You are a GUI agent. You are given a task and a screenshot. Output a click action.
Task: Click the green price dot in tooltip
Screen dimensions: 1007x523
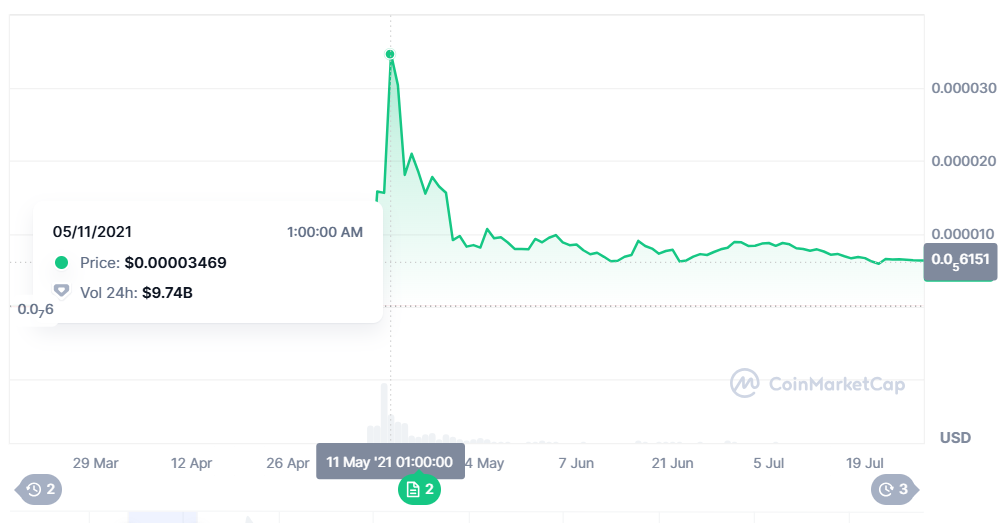coord(62,263)
